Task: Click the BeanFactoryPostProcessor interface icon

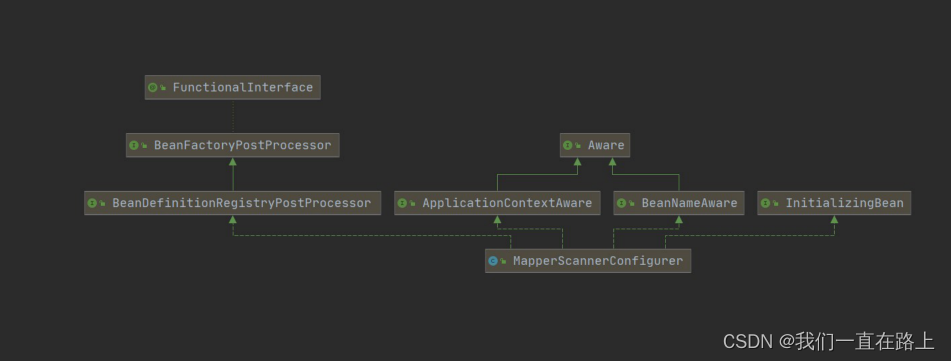Action: coord(134,145)
